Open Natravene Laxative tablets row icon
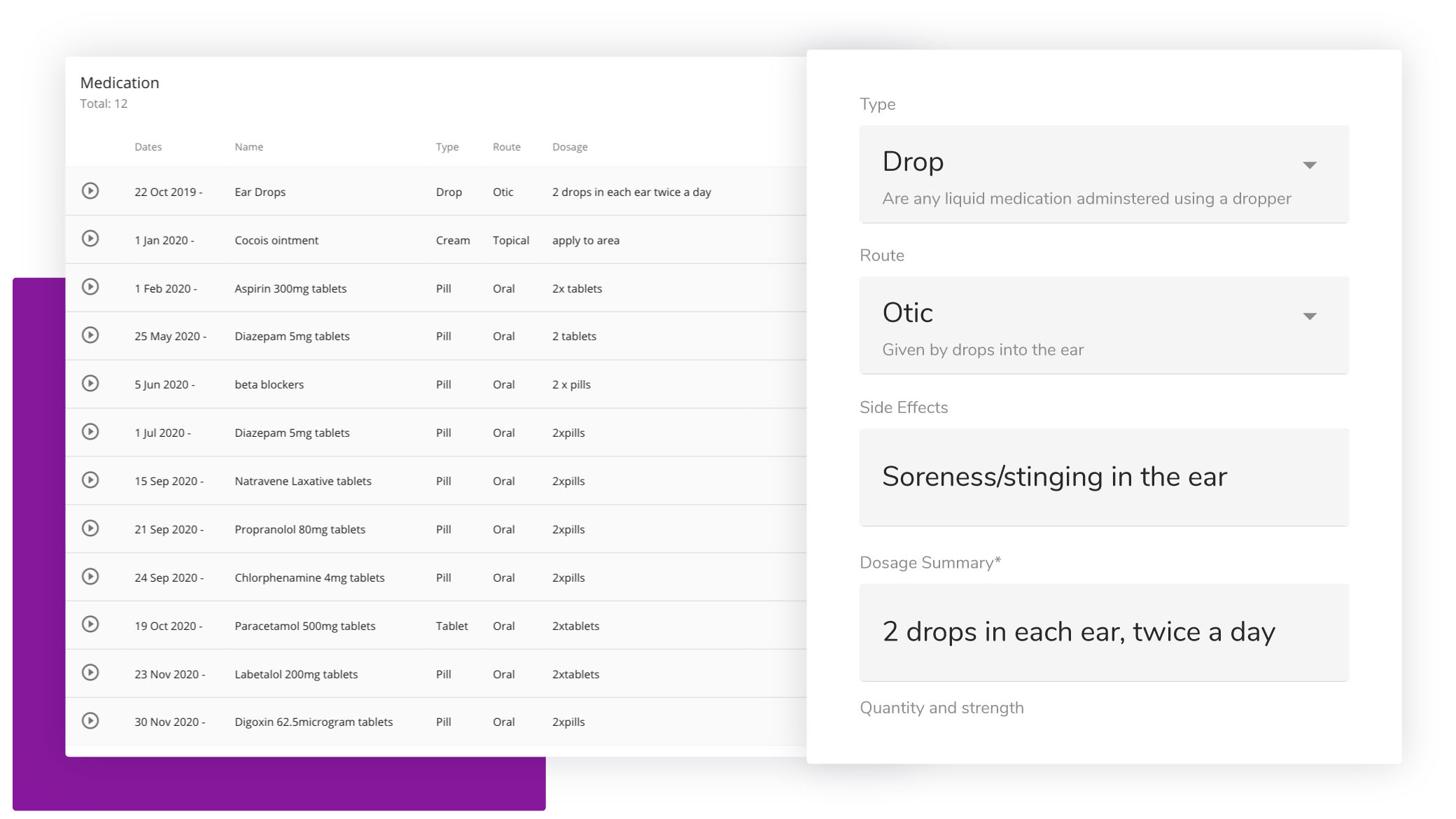This screenshot has height=819, width=1456. 90,480
